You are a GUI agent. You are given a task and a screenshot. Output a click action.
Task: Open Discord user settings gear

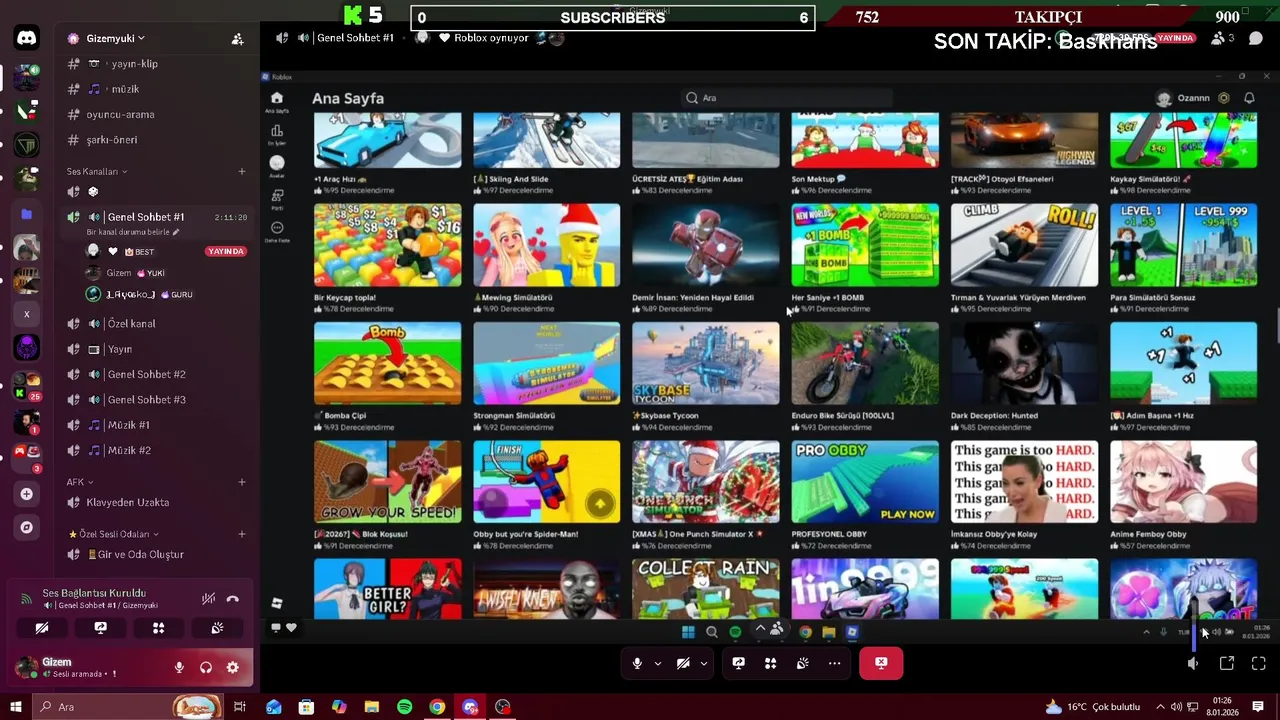click(x=233, y=667)
